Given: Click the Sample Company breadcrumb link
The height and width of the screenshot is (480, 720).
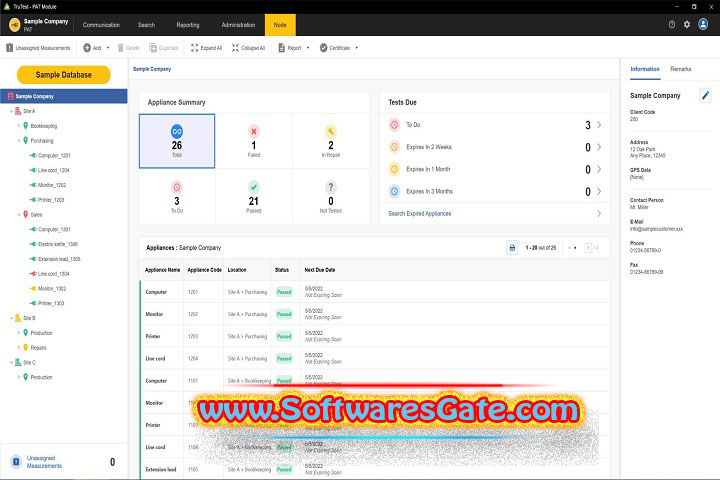Looking at the screenshot, I should pyautogui.click(x=152, y=69).
